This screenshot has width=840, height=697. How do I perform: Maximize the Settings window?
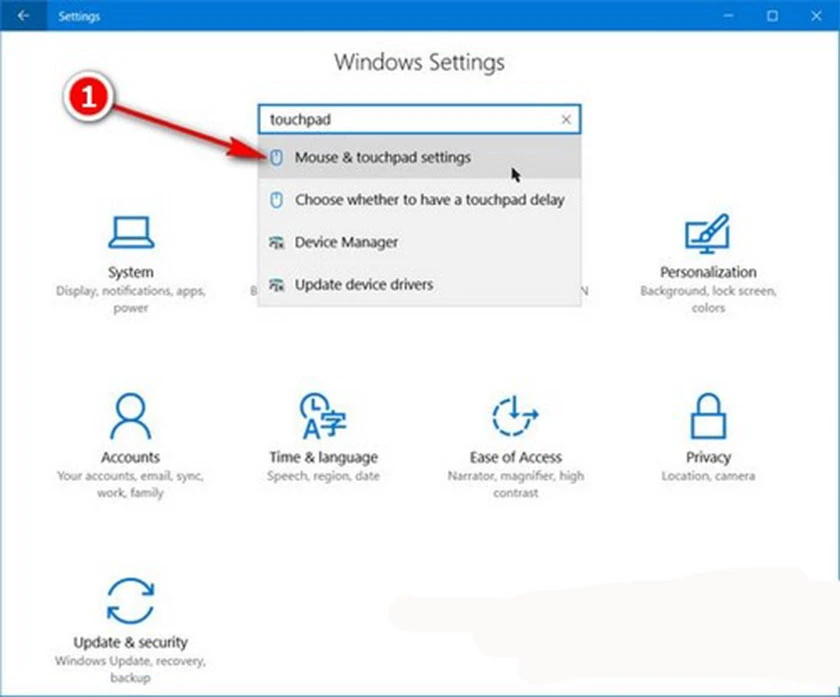click(x=772, y=16)
